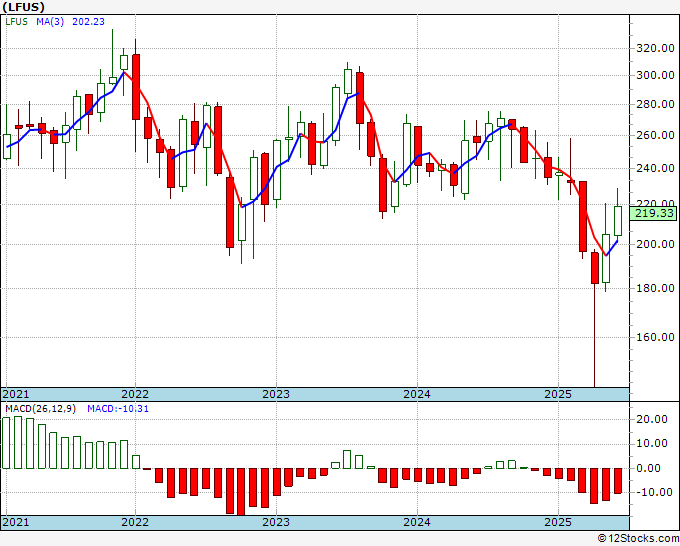680x546 pixels.
Task: Select the green LFUS legend label
Action: point(16,22)
